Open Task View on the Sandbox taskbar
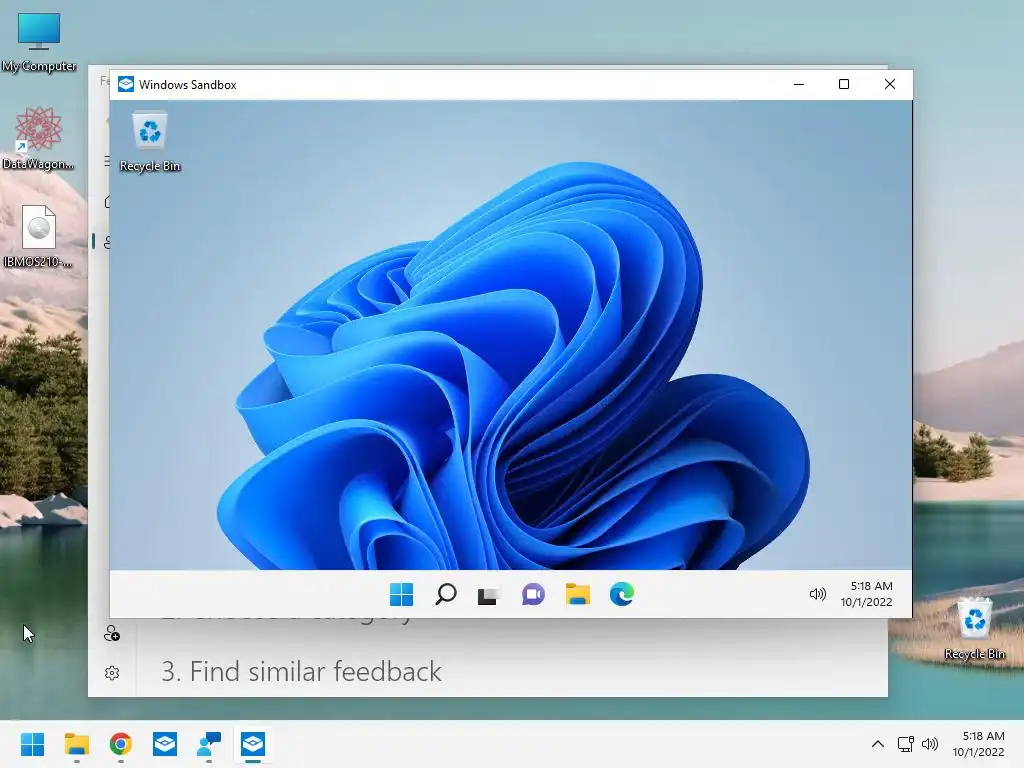Viewport: 1024px width, 768px height. coord(488,595)
